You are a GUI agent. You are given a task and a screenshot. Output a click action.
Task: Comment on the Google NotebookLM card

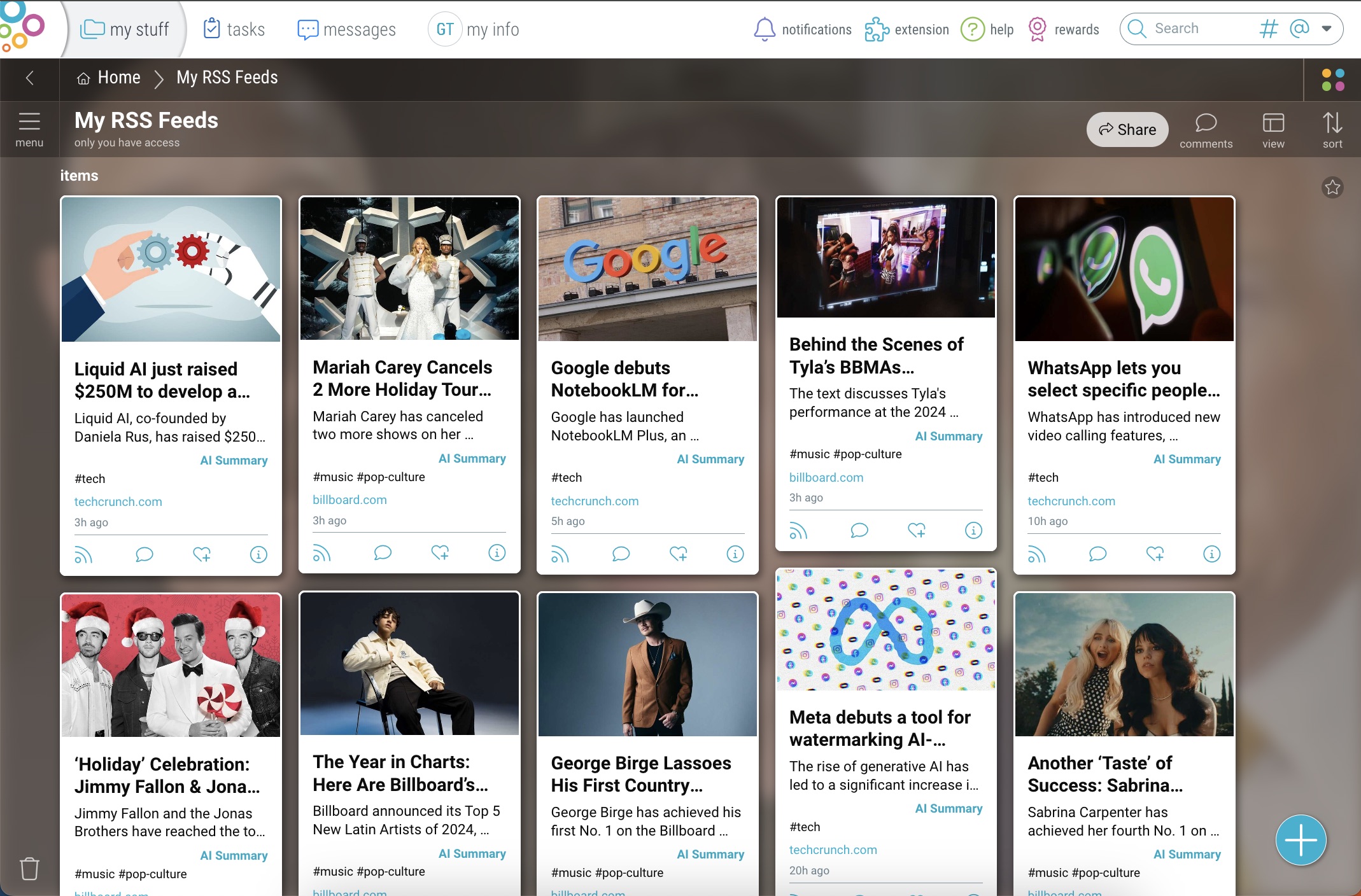[621, 554]
